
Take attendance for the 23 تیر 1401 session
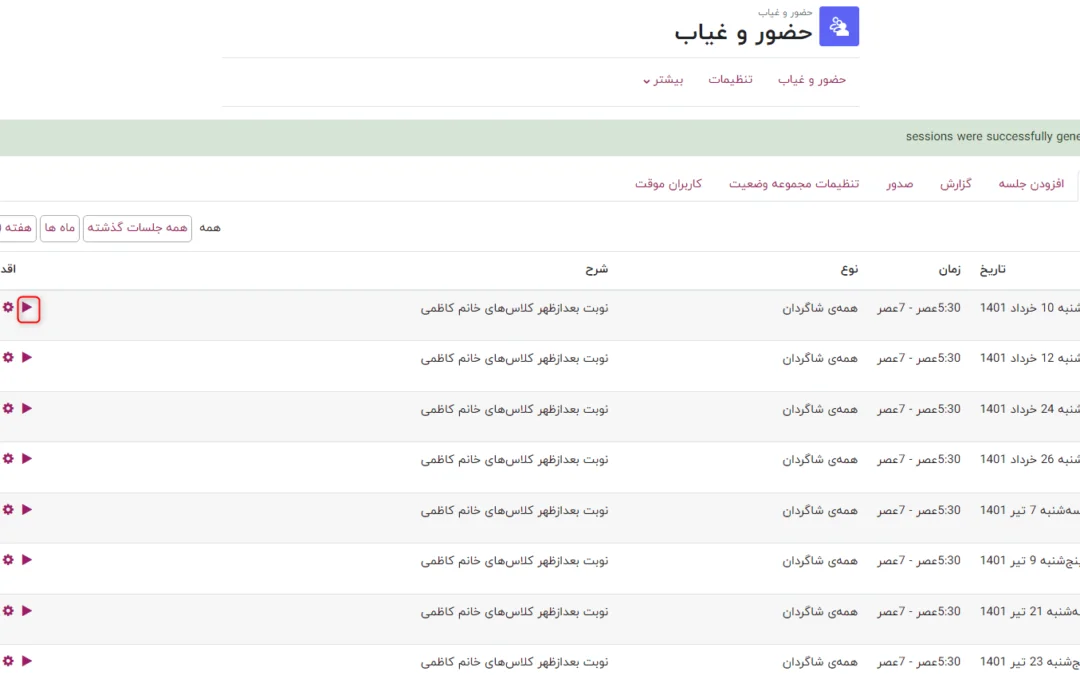coord(27,661)
